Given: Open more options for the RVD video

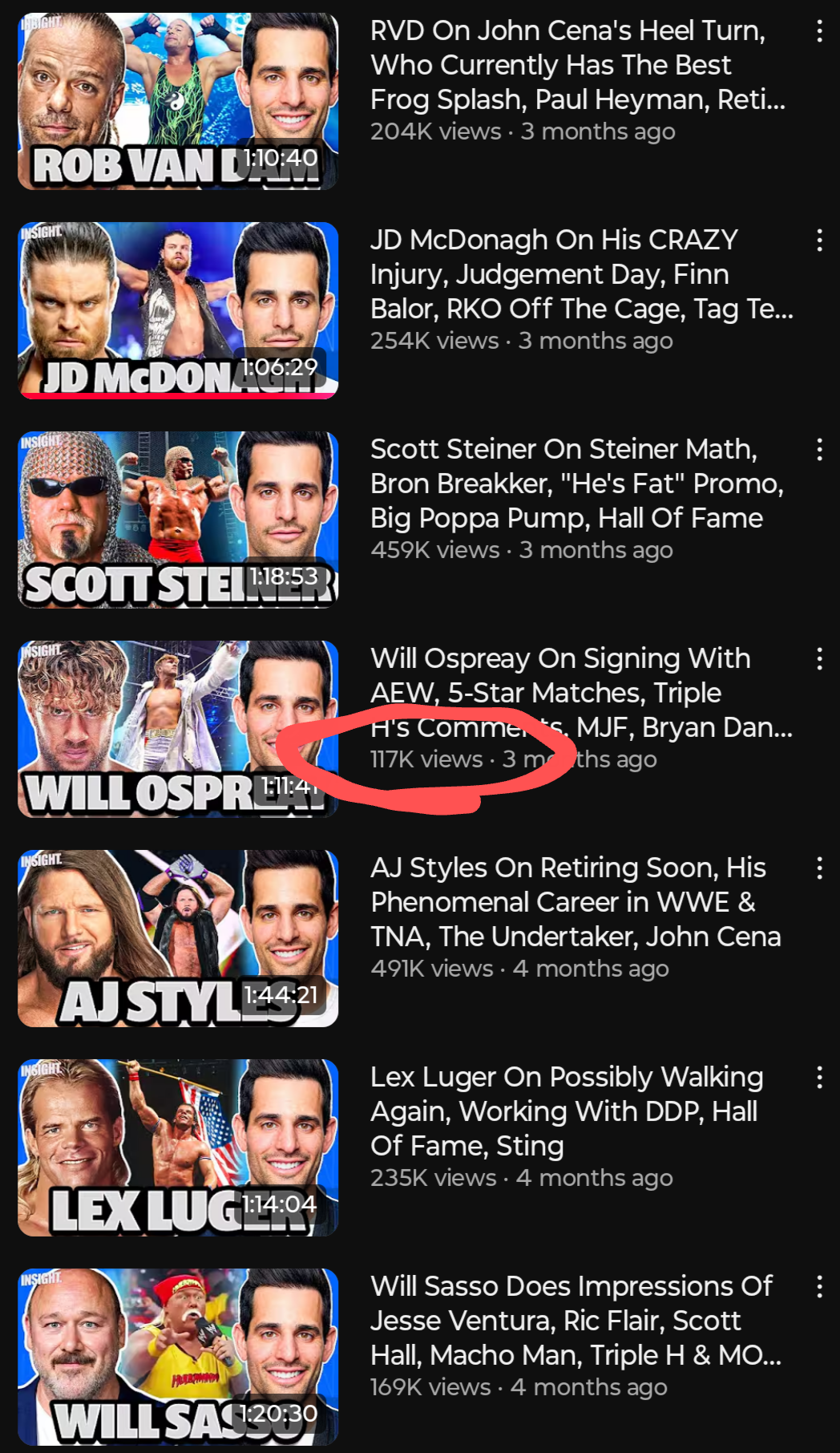Looking at the screenshot, I should point(818,31).
